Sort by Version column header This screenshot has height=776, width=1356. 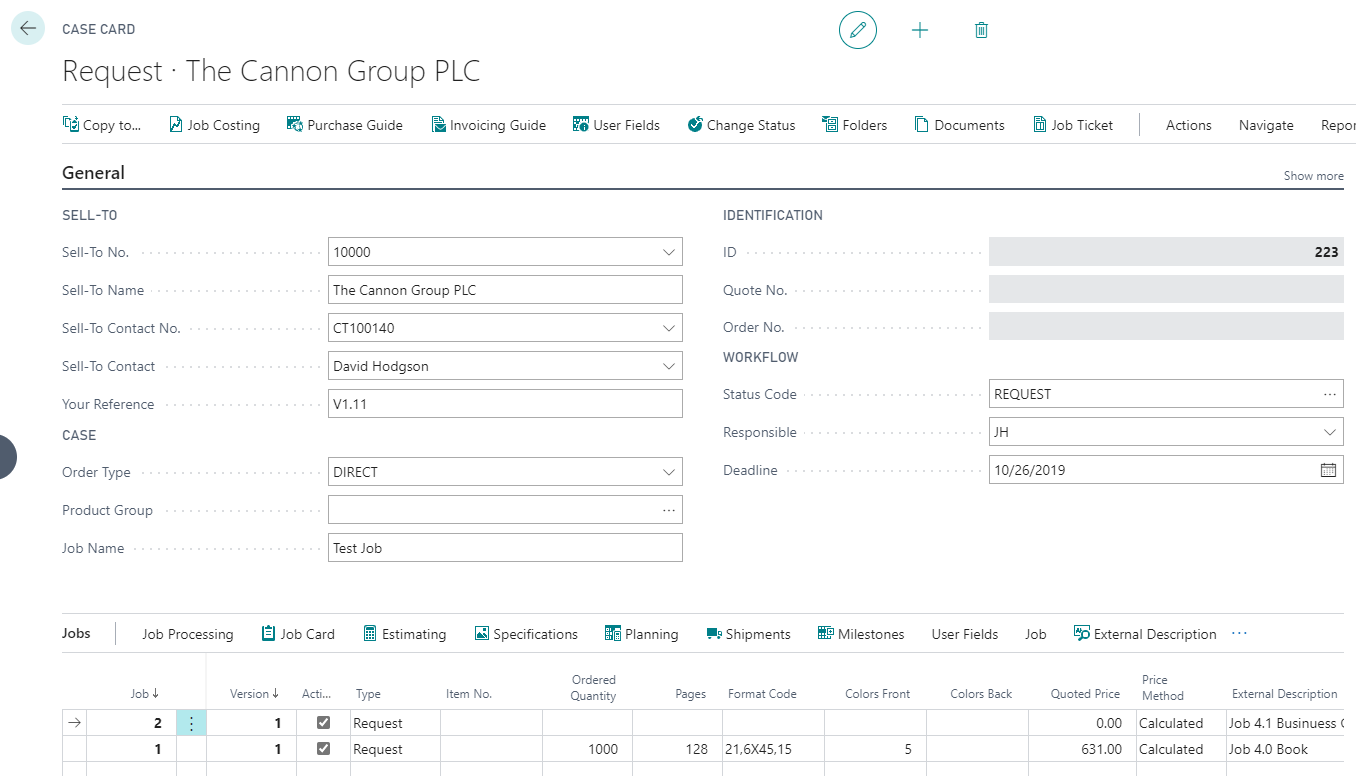[254, 693]
